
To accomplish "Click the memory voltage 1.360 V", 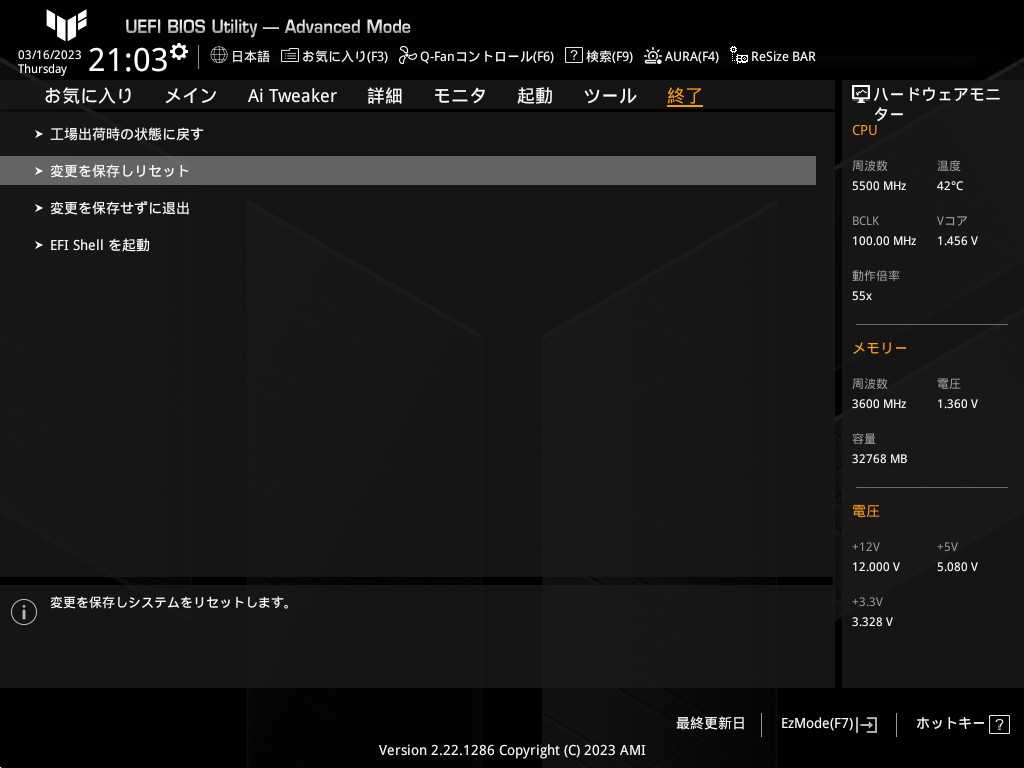I will tap(957, 404).
